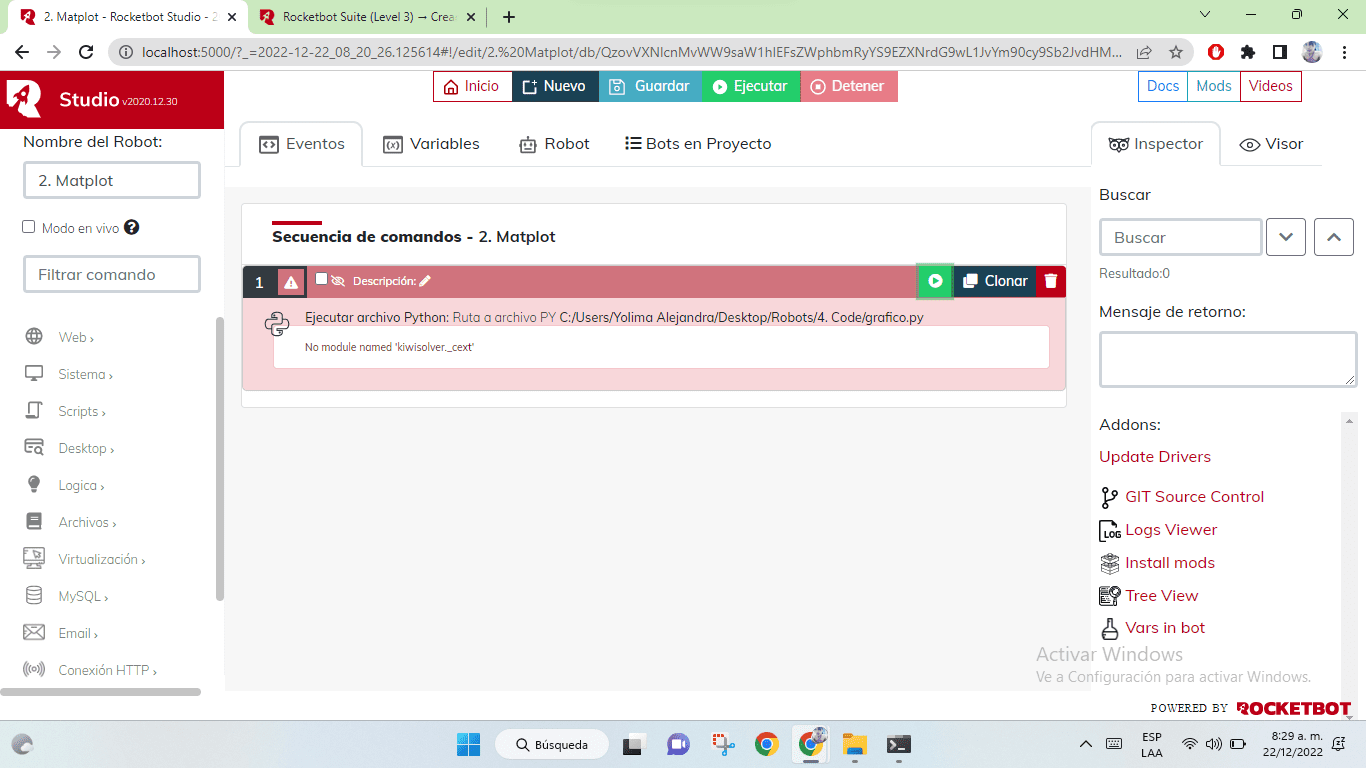Open GIT Source Control addon

coord(1193,497)
